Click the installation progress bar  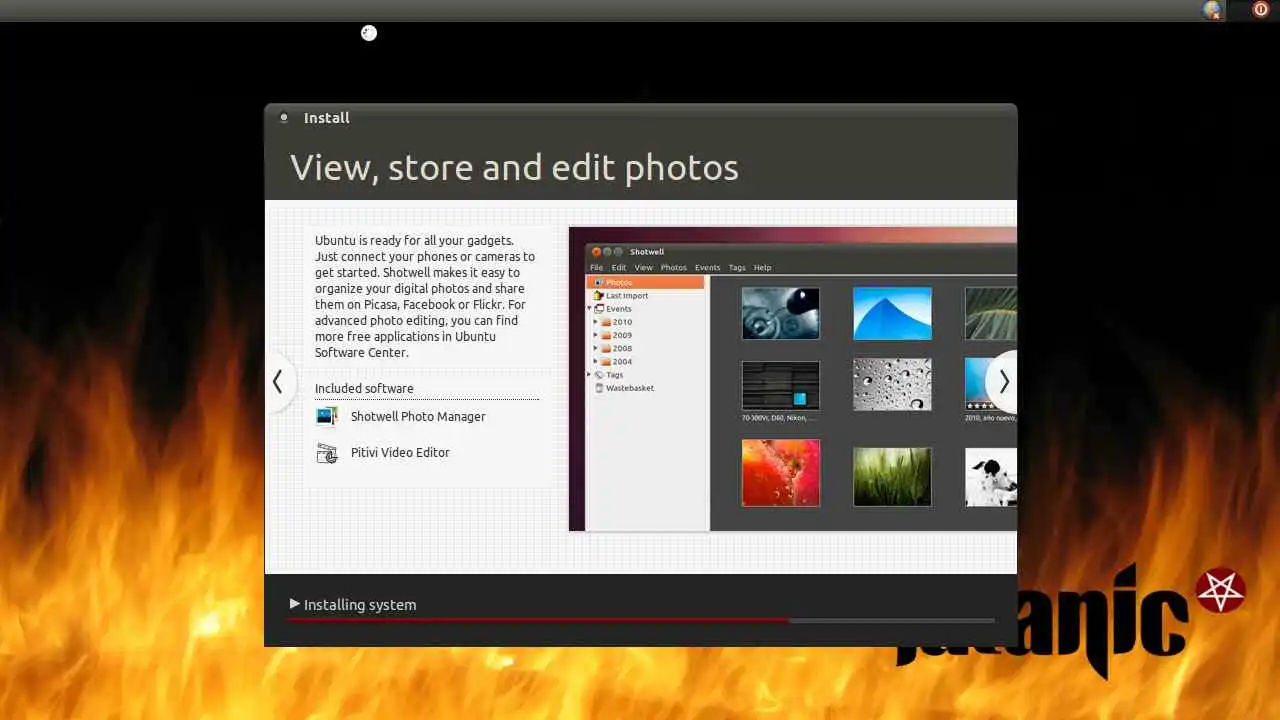(x=641, y=621)
